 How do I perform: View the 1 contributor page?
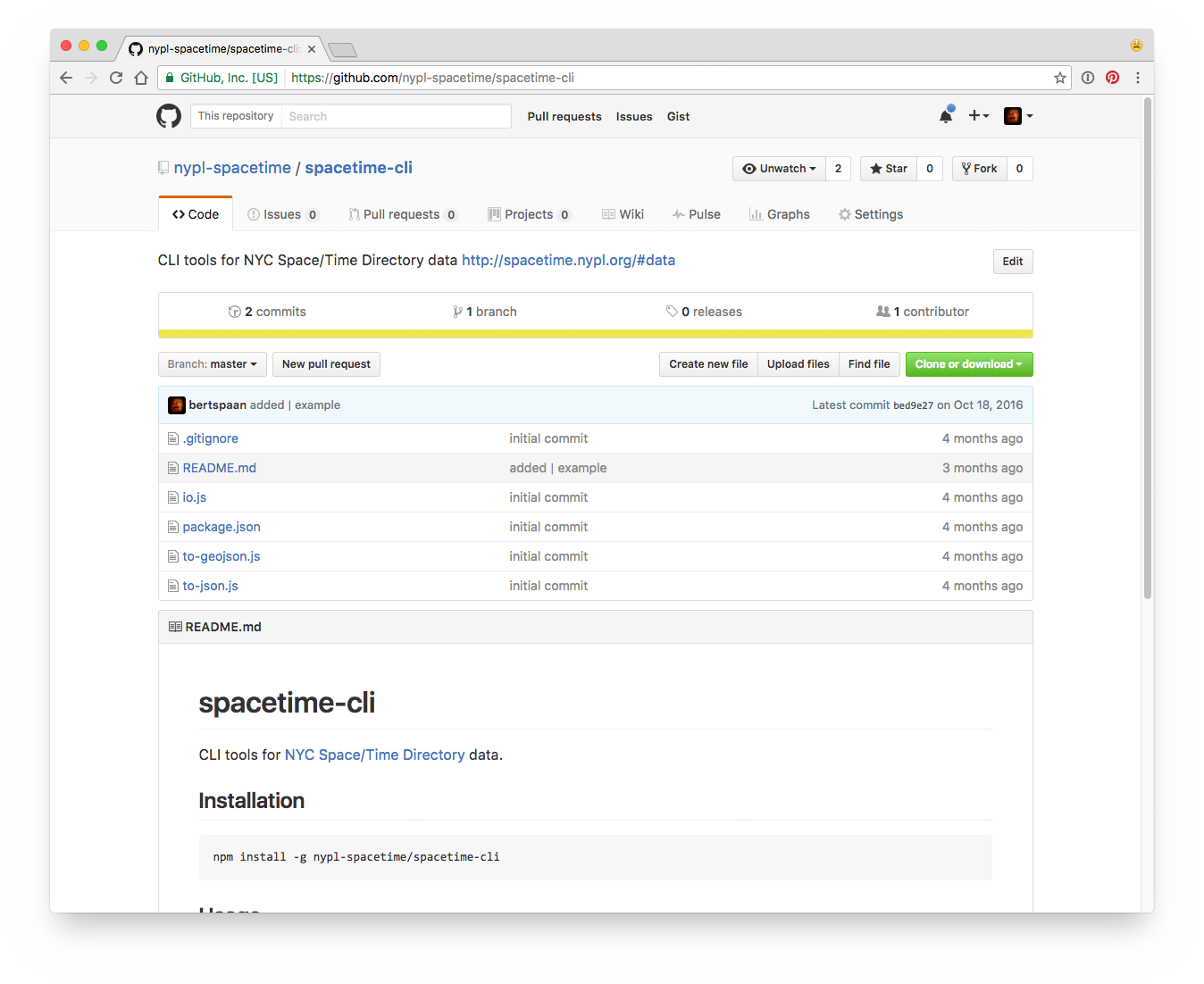pos(923,312)
